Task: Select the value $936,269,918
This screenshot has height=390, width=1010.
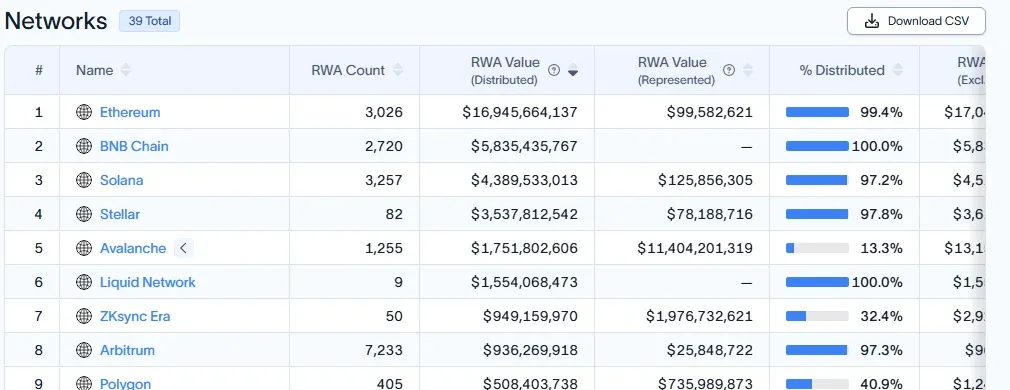Action: tap(530, 350)
